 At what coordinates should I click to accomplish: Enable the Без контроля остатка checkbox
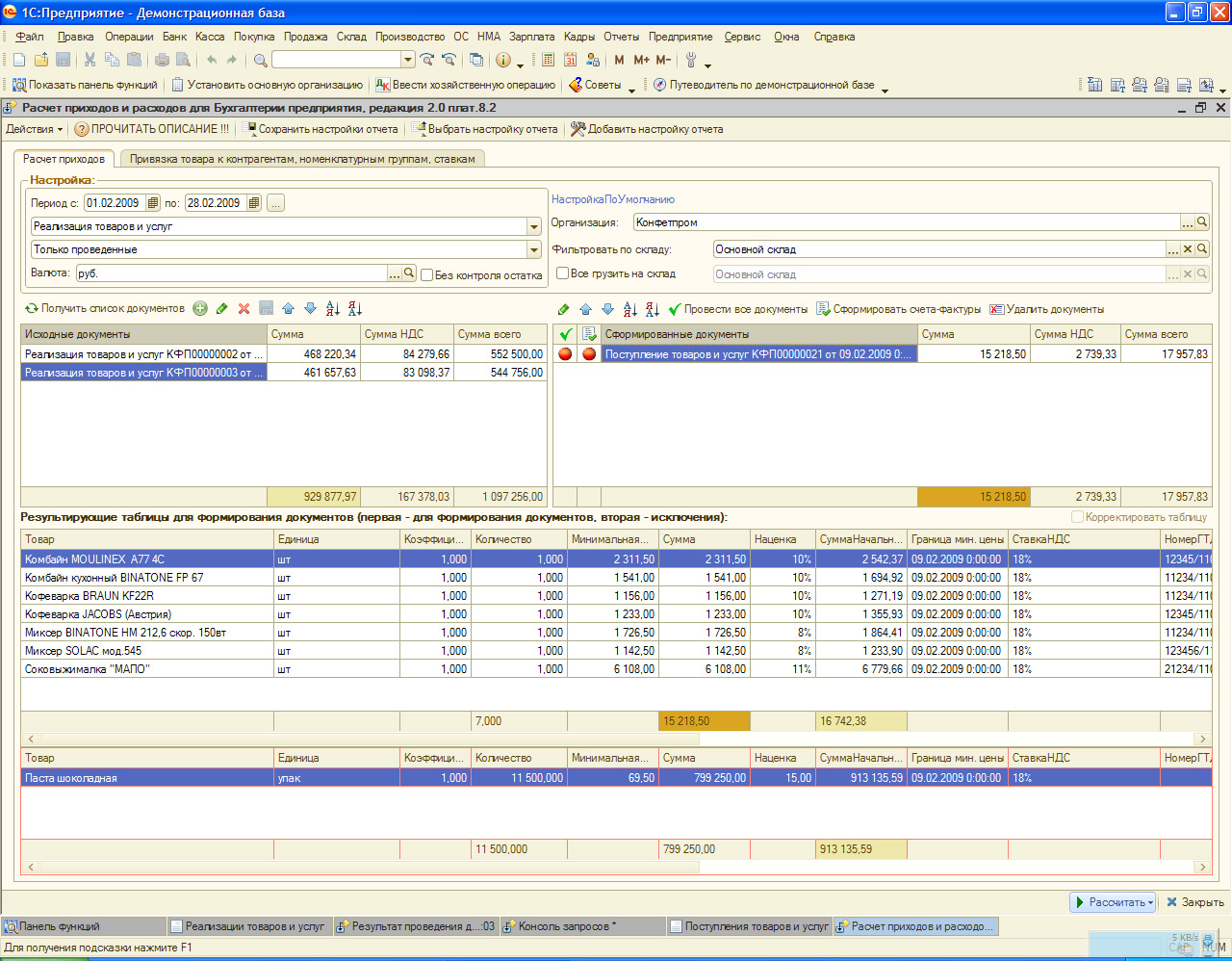coord(427,274)
